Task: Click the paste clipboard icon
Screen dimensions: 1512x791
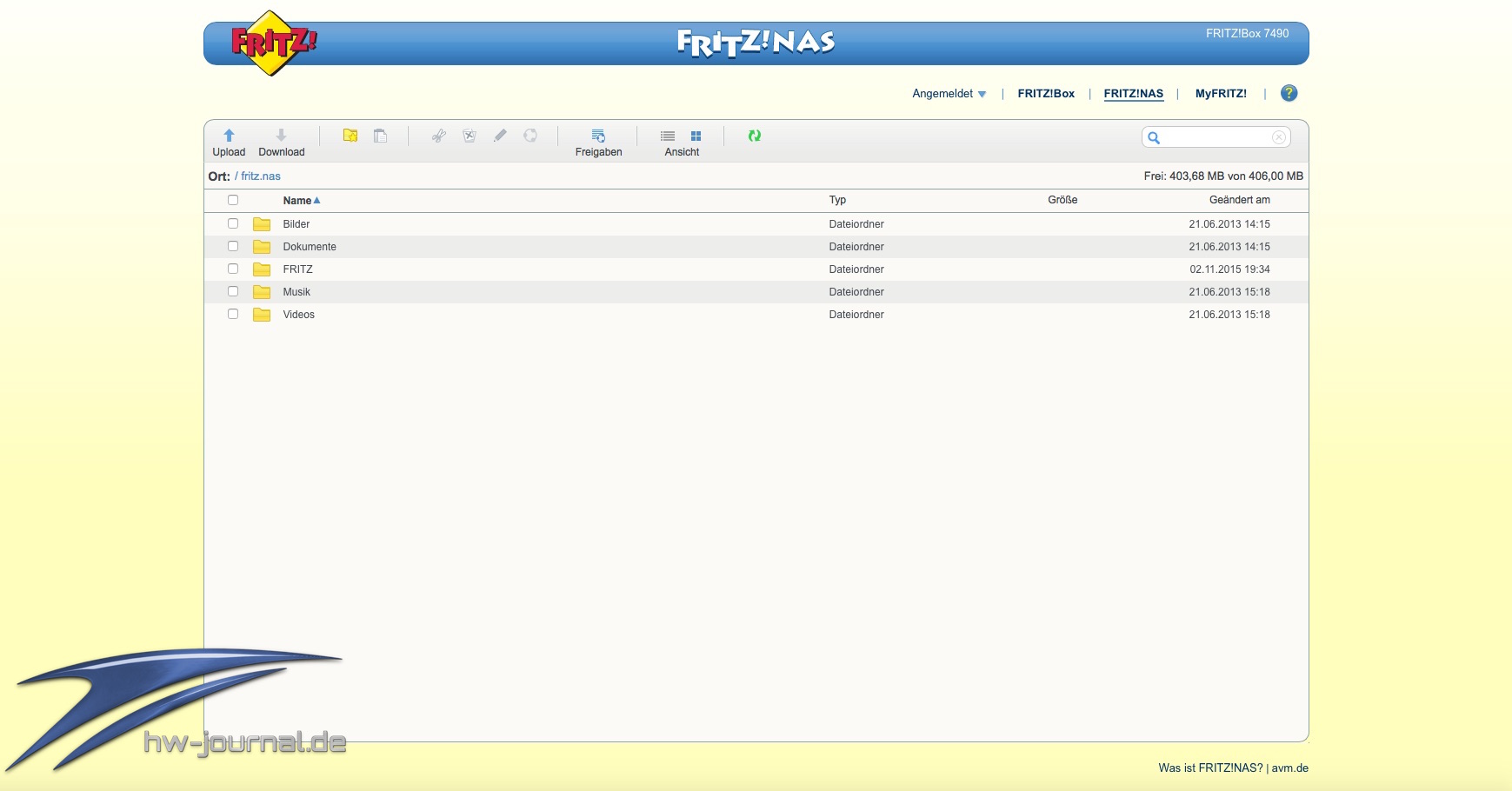Action: click(380, 136)
